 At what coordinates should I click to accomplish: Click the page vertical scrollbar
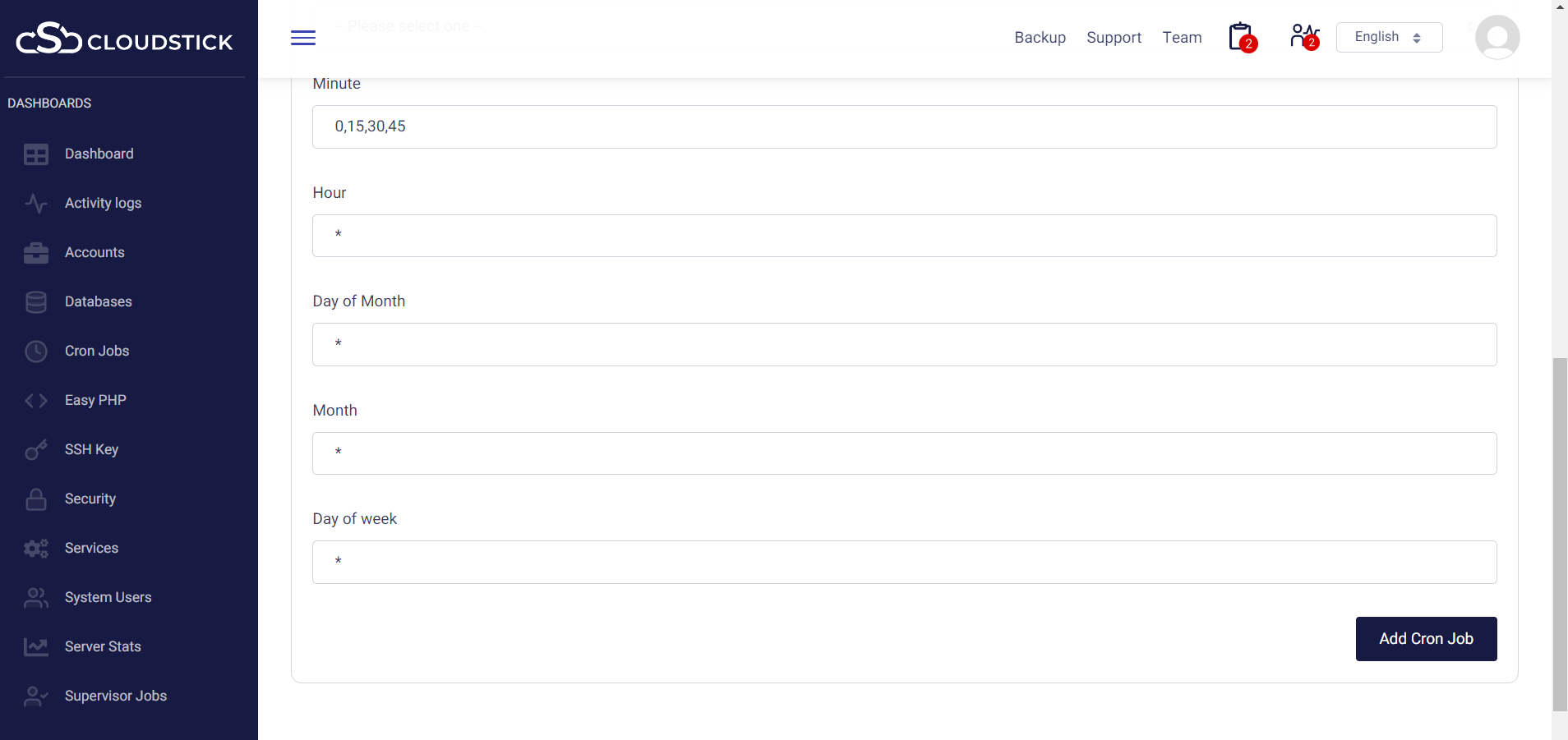pos(1559,534)
